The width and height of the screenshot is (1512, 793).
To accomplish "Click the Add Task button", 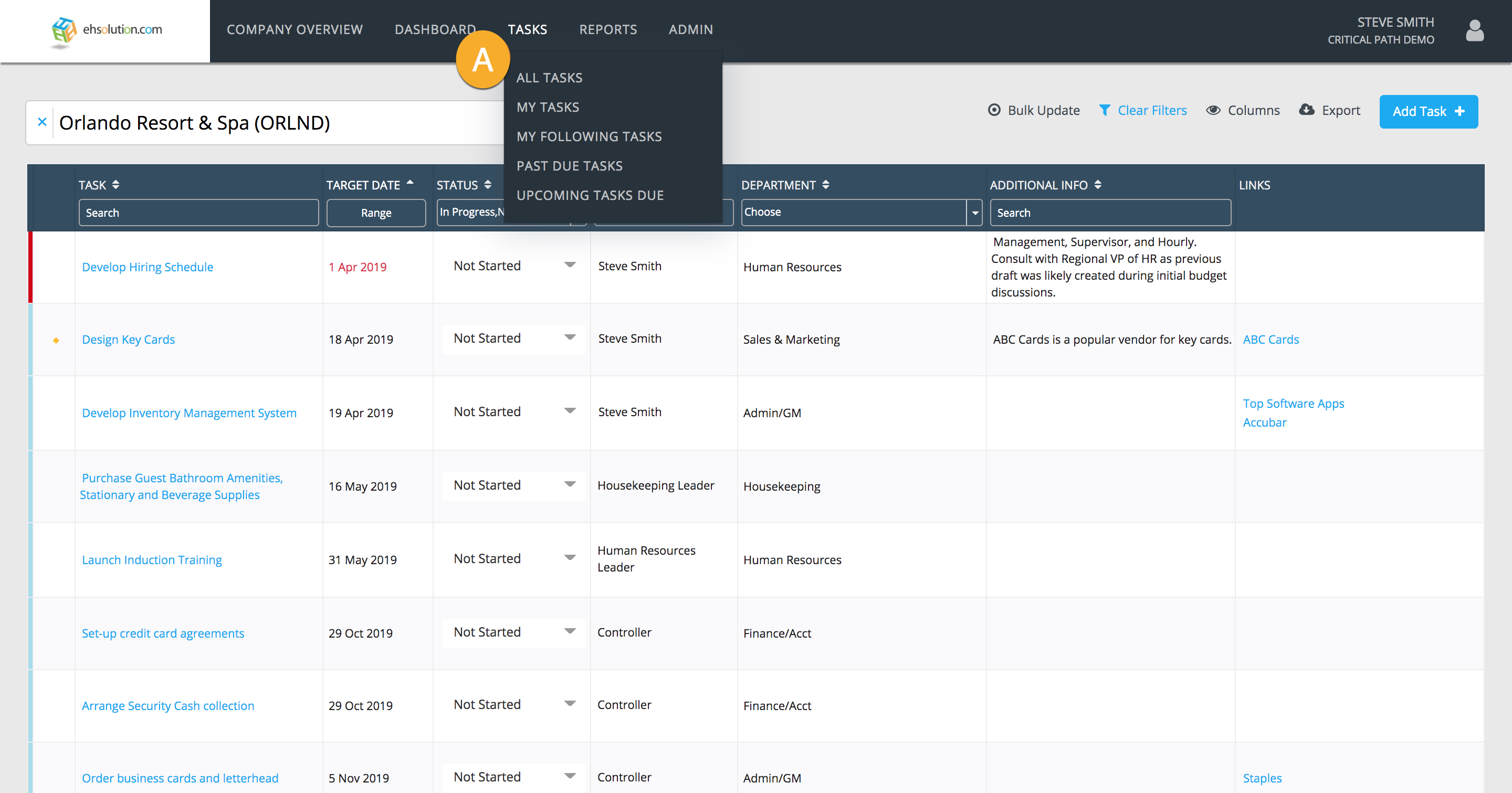I will coord(1427,111).
